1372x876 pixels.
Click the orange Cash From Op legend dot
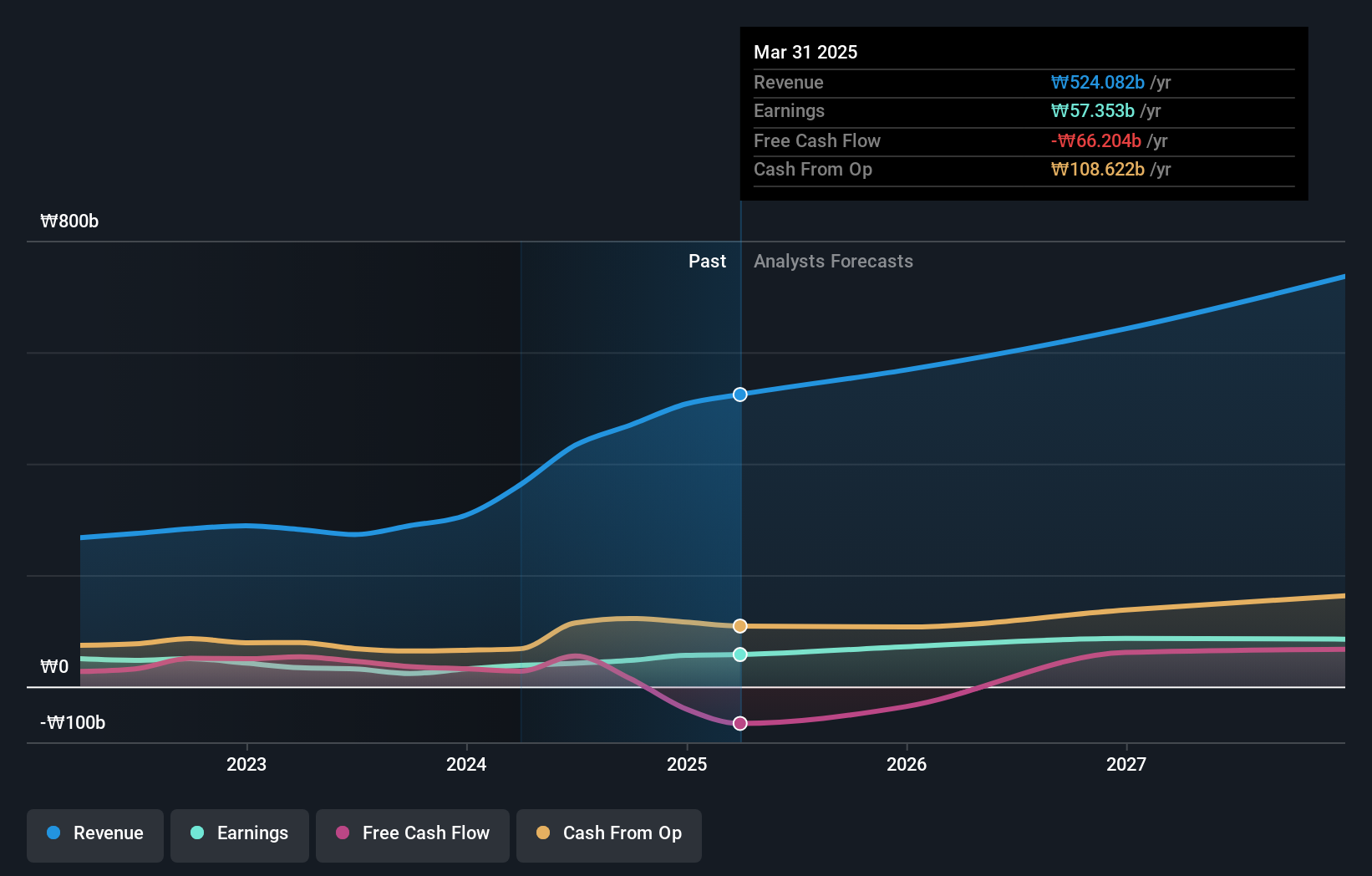tap(543, 833)
